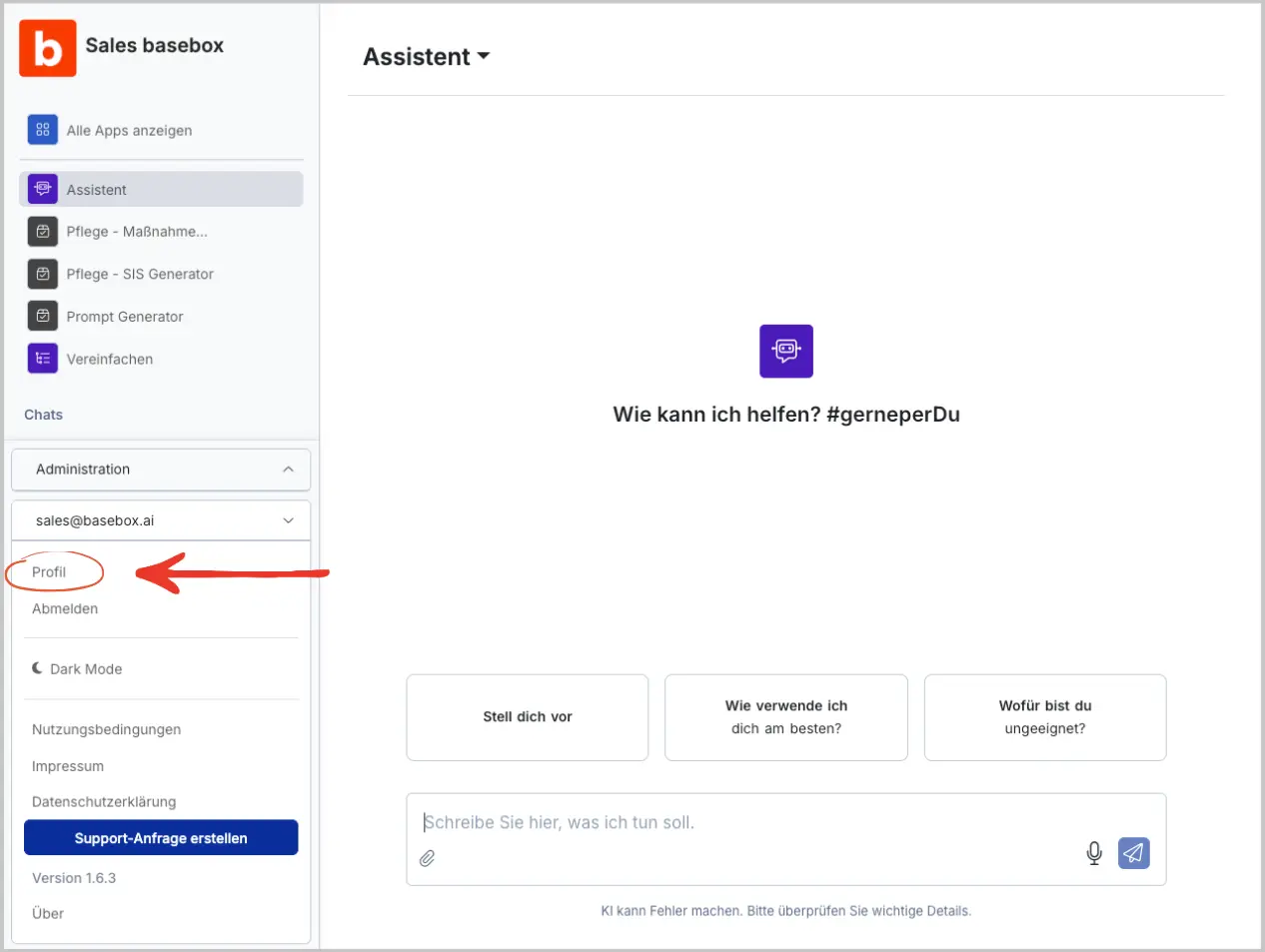Launch the Prompt Generator icon
The width and height of the screenshot is (1265, 952).
point(42,317)
